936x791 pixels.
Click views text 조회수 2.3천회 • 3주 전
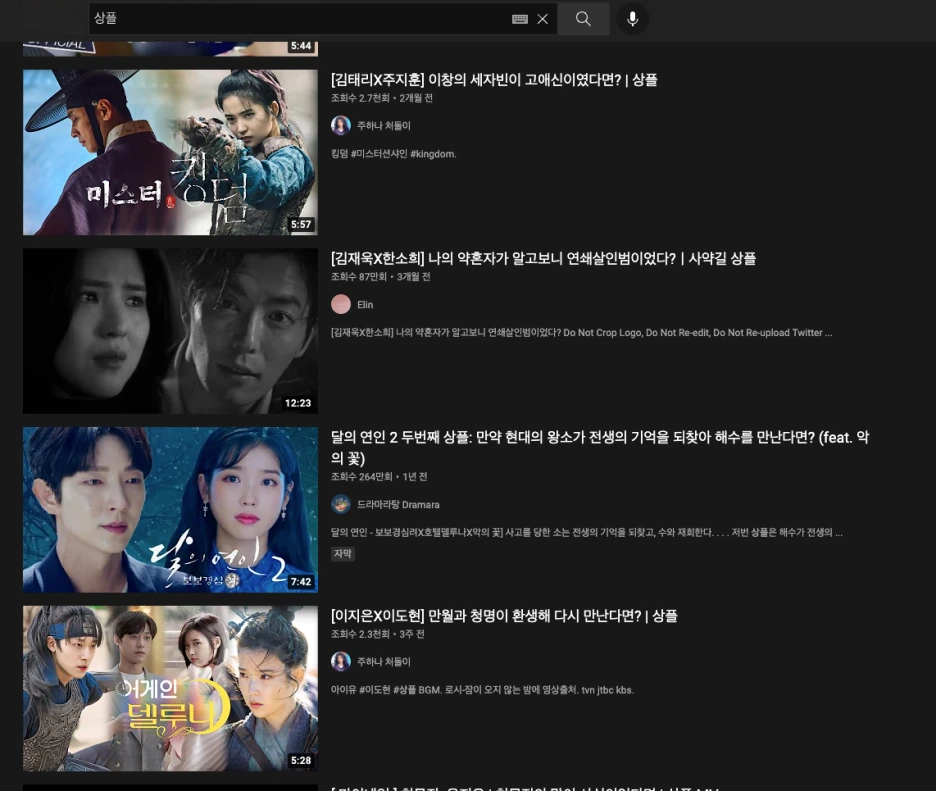[x=378, y=634]
